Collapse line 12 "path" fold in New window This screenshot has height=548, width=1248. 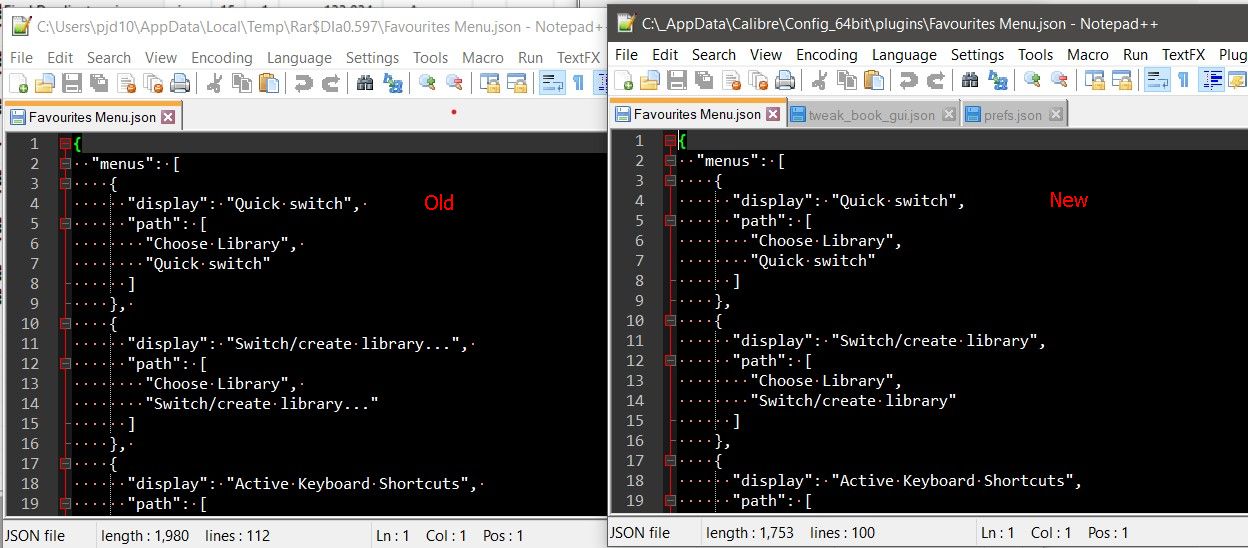coord(670,361)
